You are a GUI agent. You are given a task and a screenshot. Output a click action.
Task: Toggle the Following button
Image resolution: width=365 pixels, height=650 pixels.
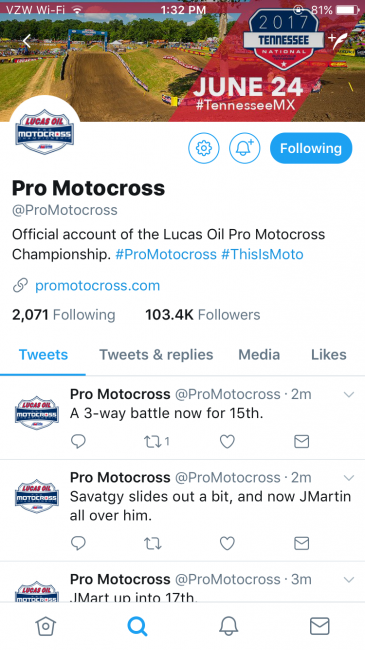tap(311, 148)
